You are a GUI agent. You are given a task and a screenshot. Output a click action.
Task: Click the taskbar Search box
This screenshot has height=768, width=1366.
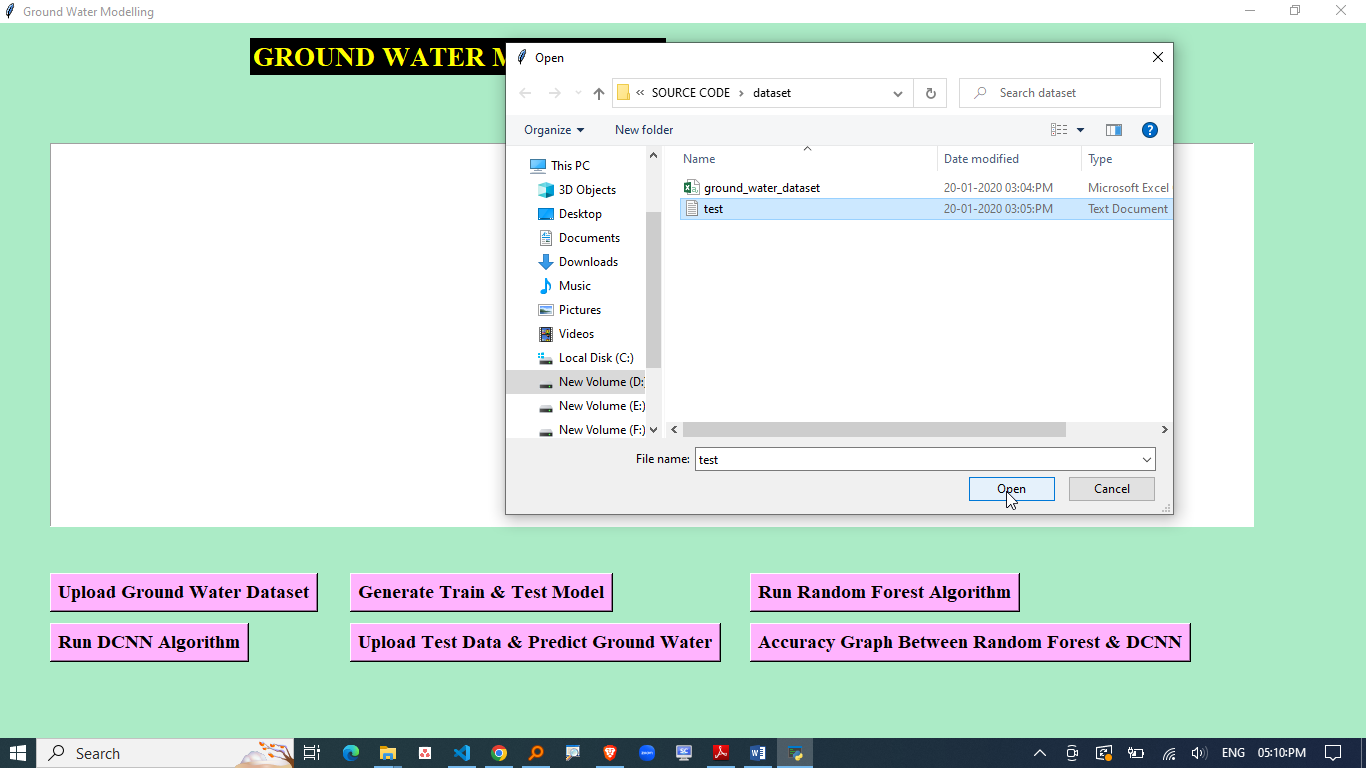tap(166, 753)
